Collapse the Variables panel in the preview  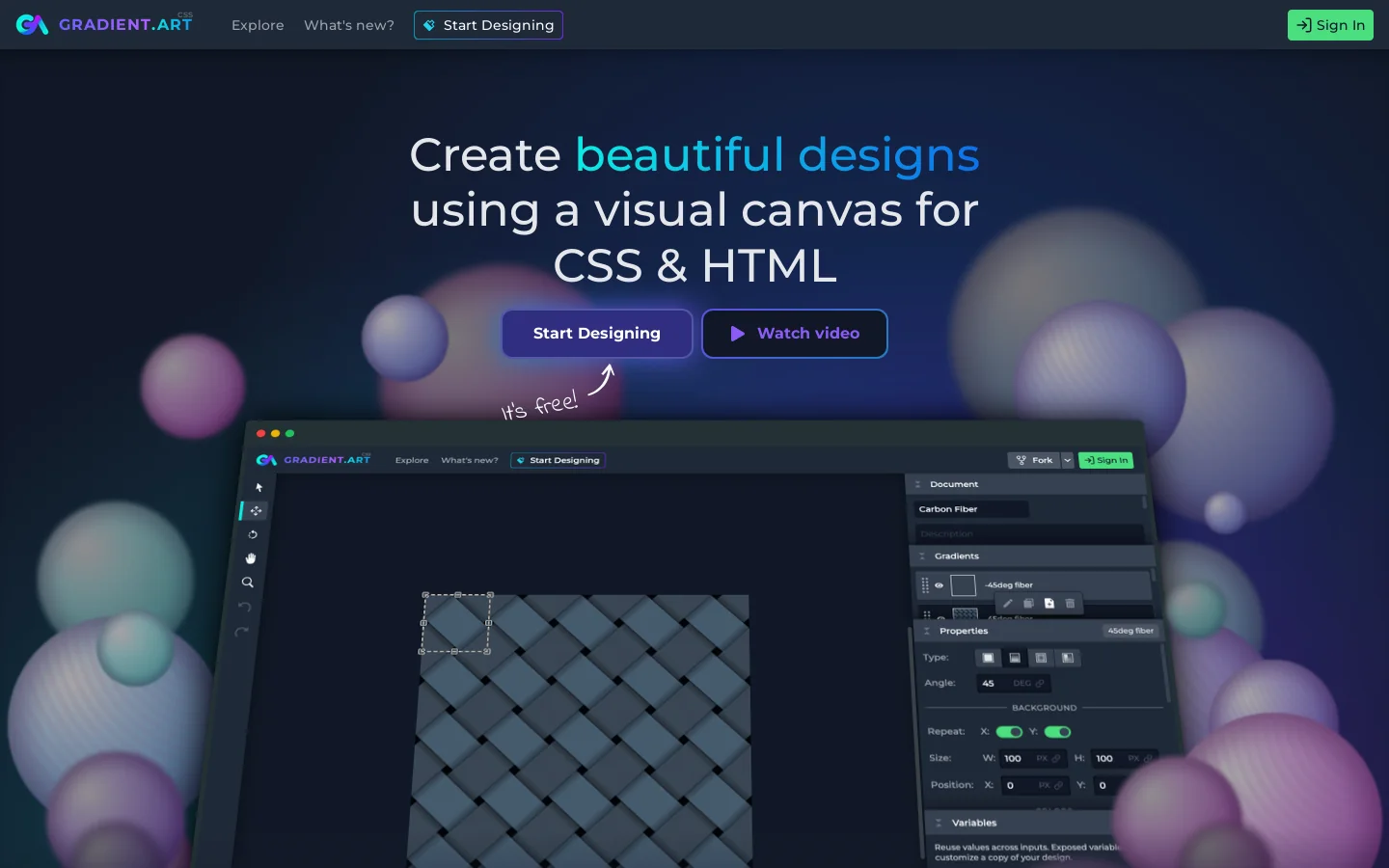click(x=939, y=823)
